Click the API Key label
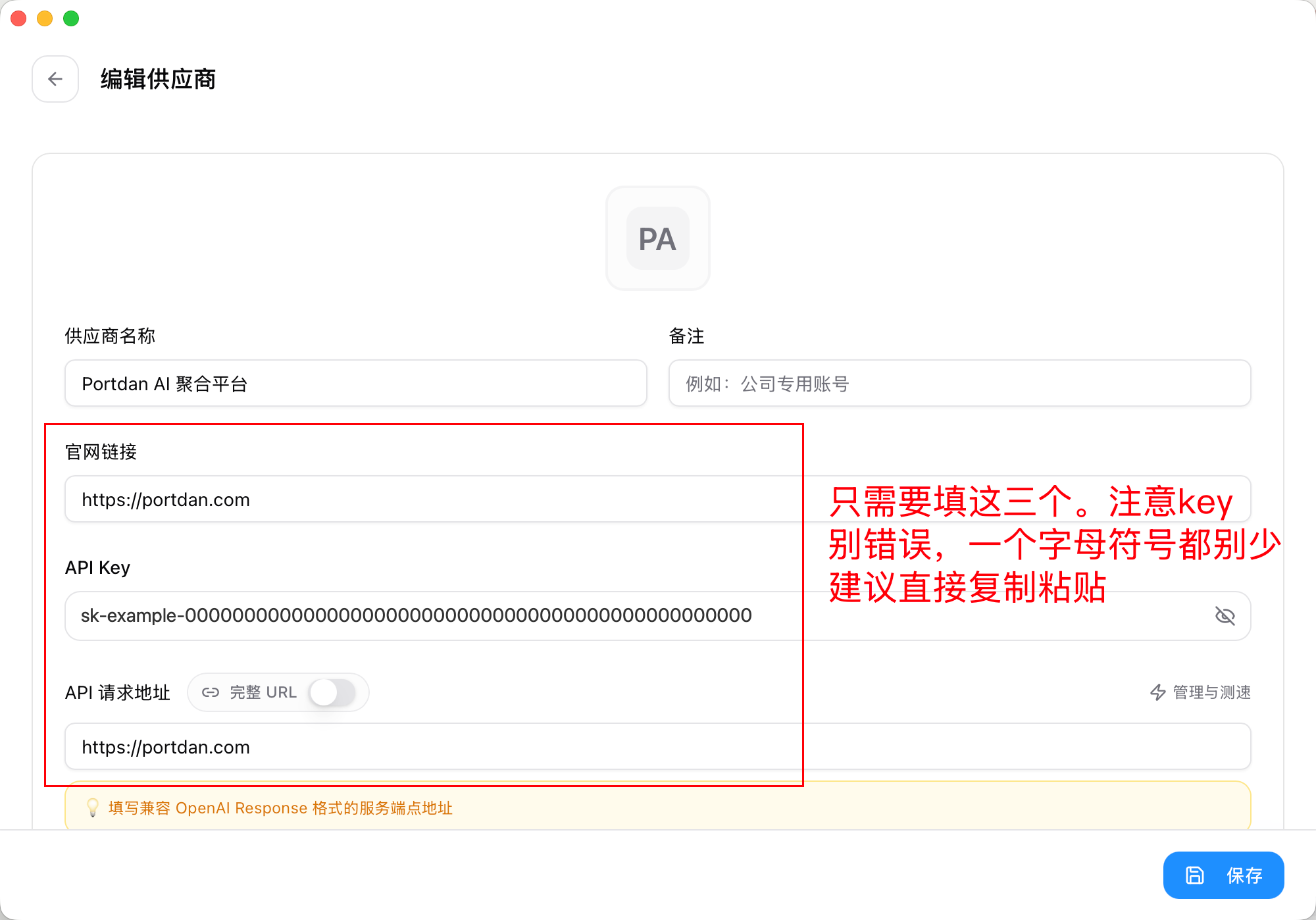 coord(97,567)
